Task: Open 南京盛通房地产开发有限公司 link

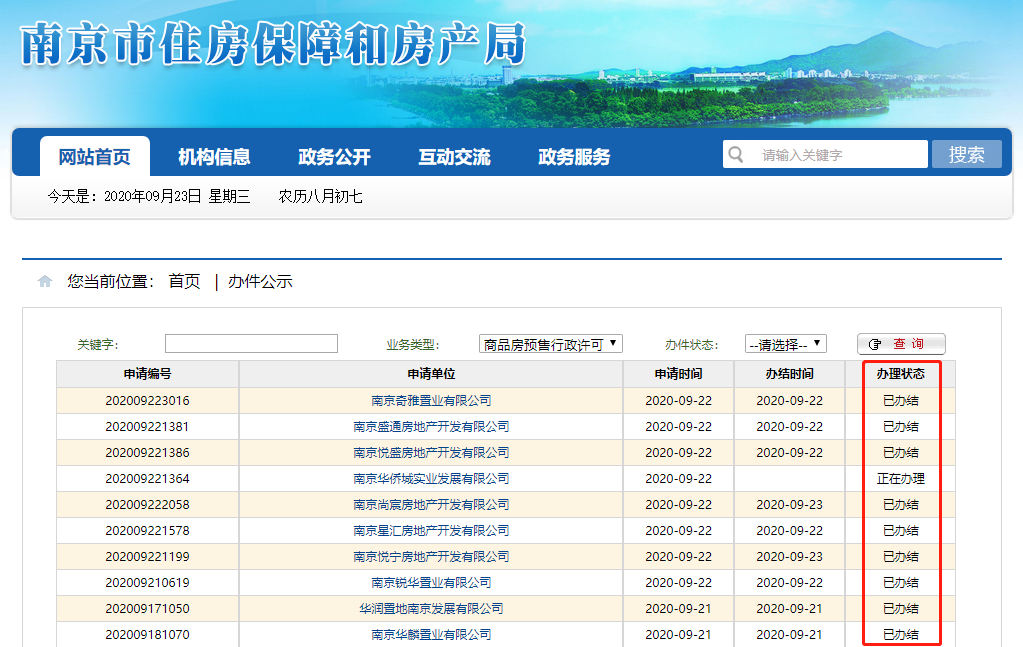Action: pos(431,427)
